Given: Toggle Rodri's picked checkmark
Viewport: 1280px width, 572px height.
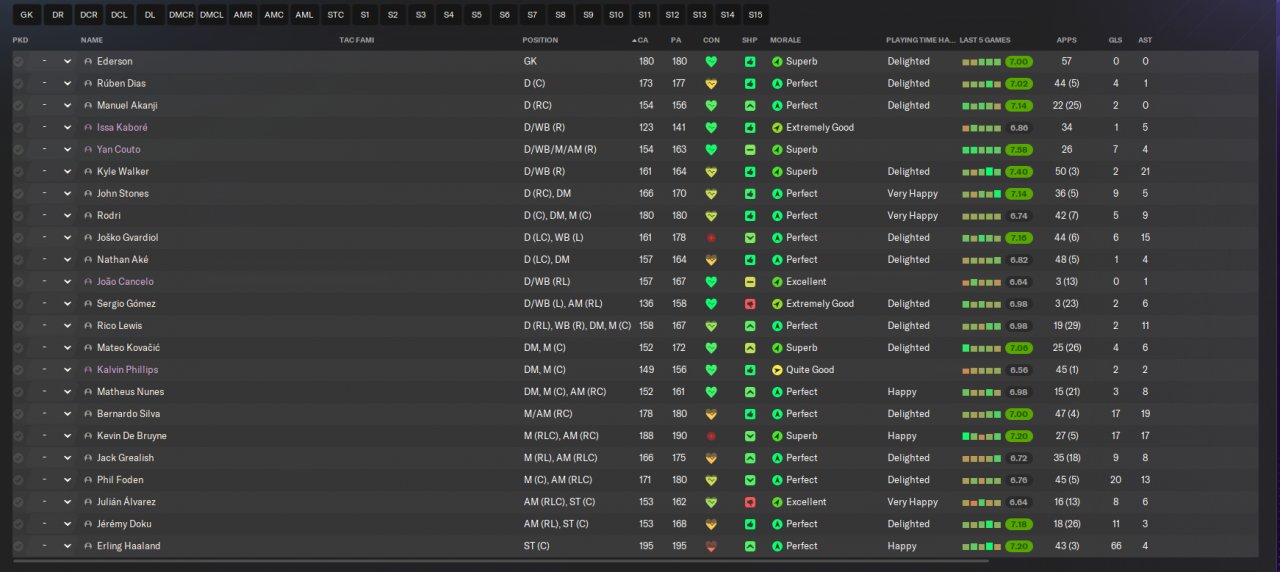Looking at the screenshot, I should point(18,216).
